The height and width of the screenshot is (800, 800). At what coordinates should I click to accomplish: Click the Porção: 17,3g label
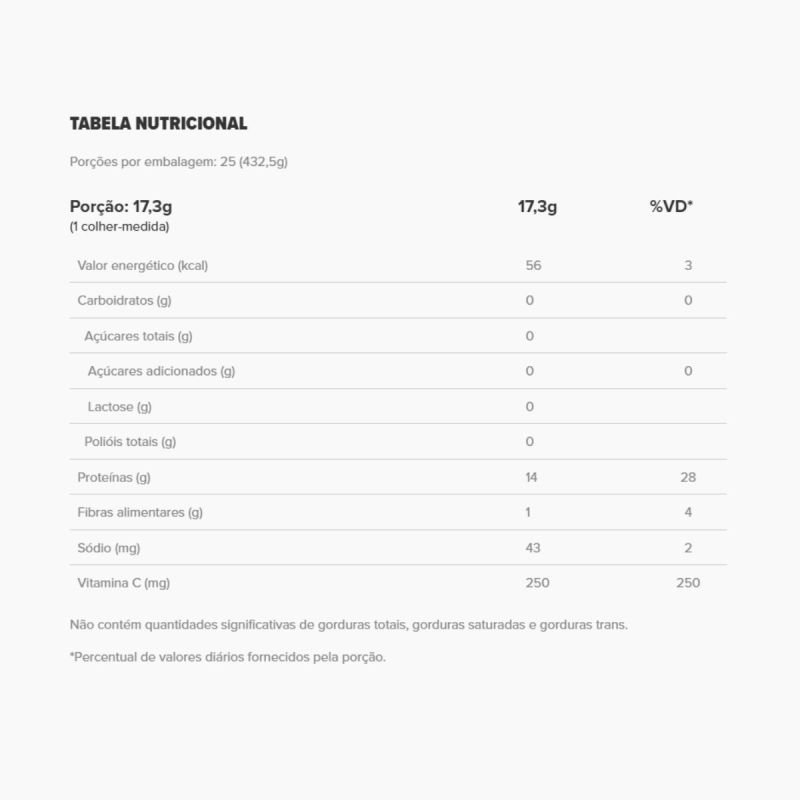pos(121,207)
